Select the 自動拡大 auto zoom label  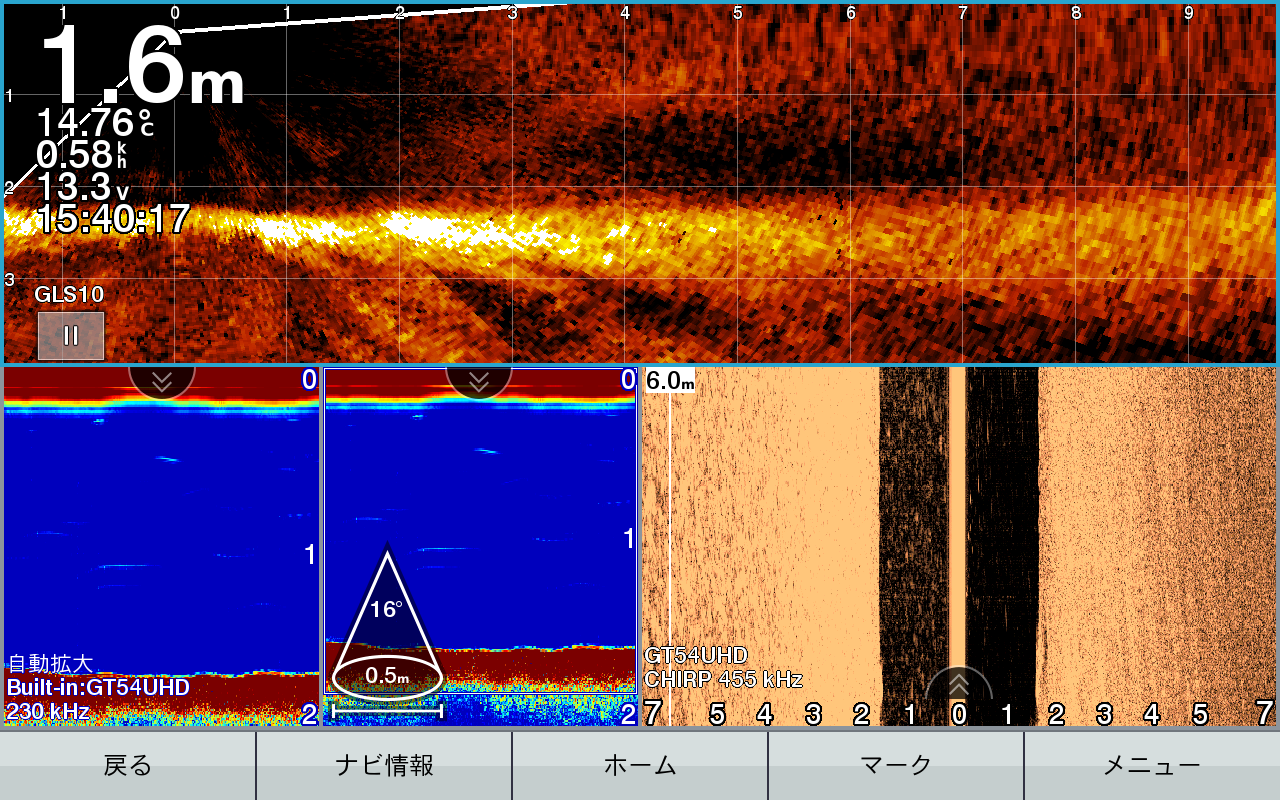[50, 663]
